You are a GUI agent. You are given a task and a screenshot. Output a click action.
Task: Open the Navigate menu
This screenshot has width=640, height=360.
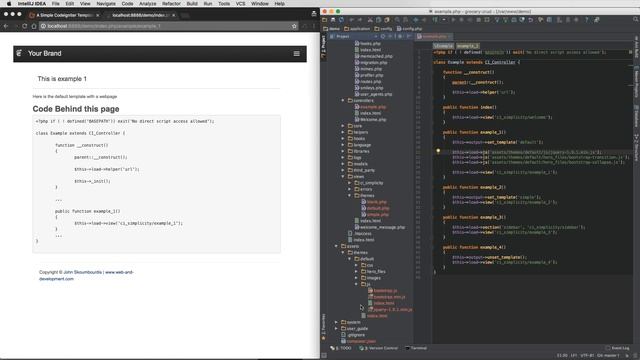[x=106, y=4]
